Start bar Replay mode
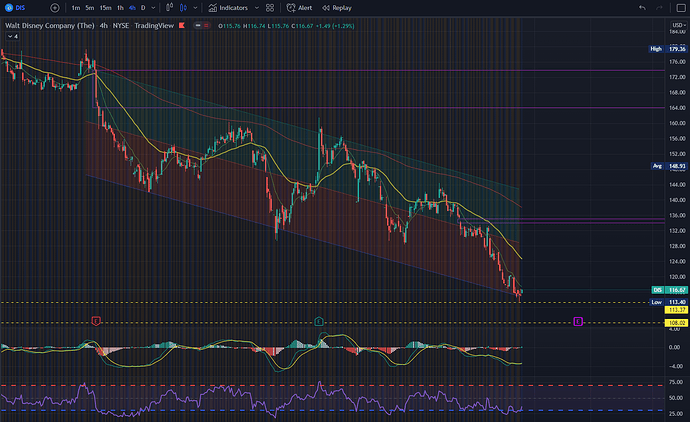This screenshot has height=422, width=690. point(337,8)
